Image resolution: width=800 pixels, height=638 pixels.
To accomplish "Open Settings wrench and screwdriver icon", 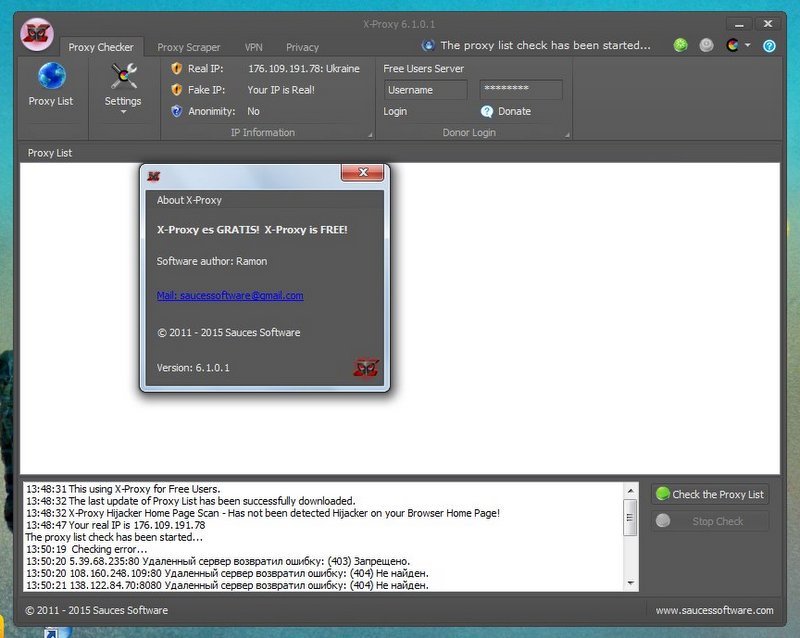I will pos(123,76).
